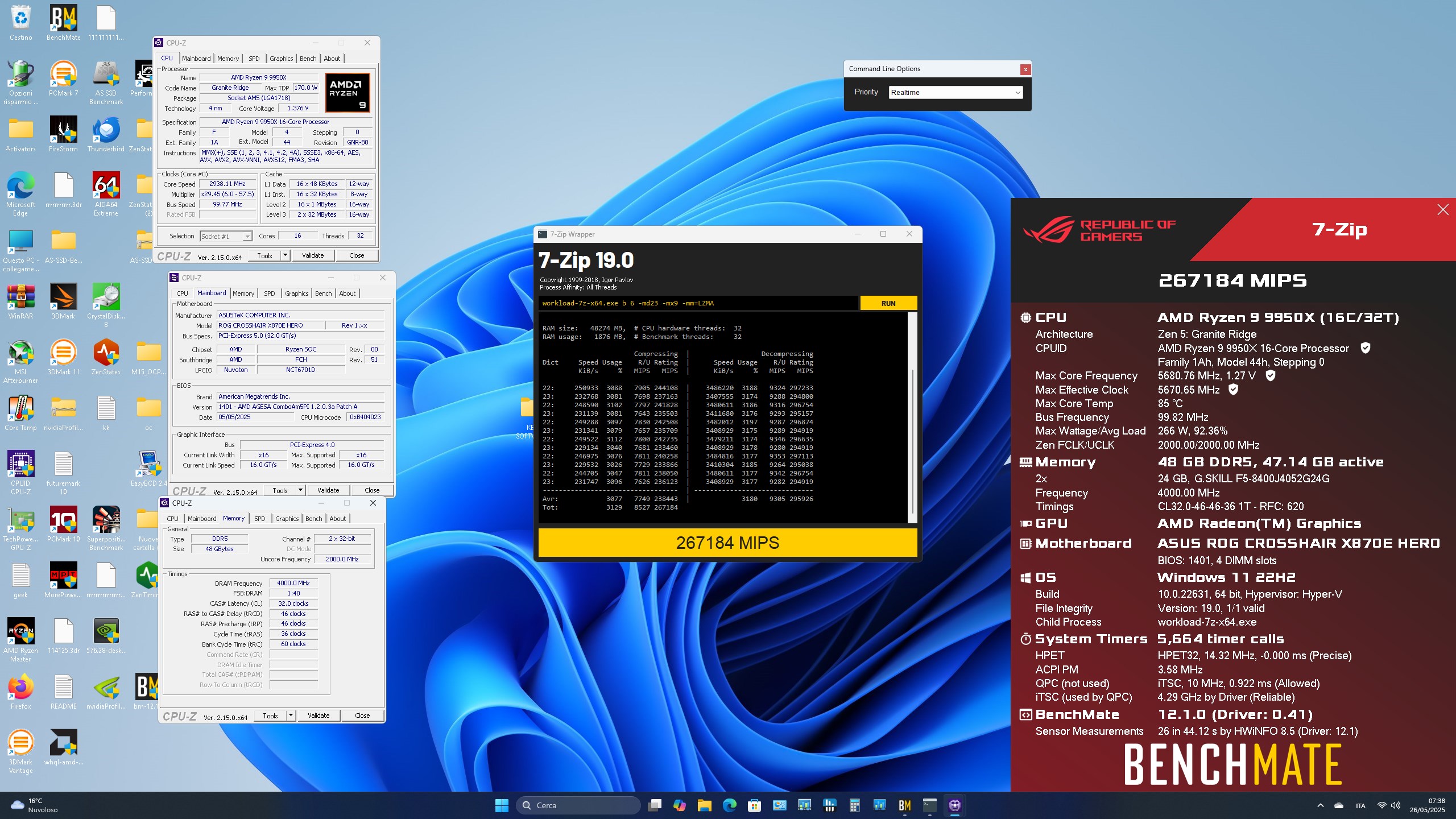Open the Cestino recycle bin
The width and height of the screenshot is (1456, 819).
pos(20,23)
